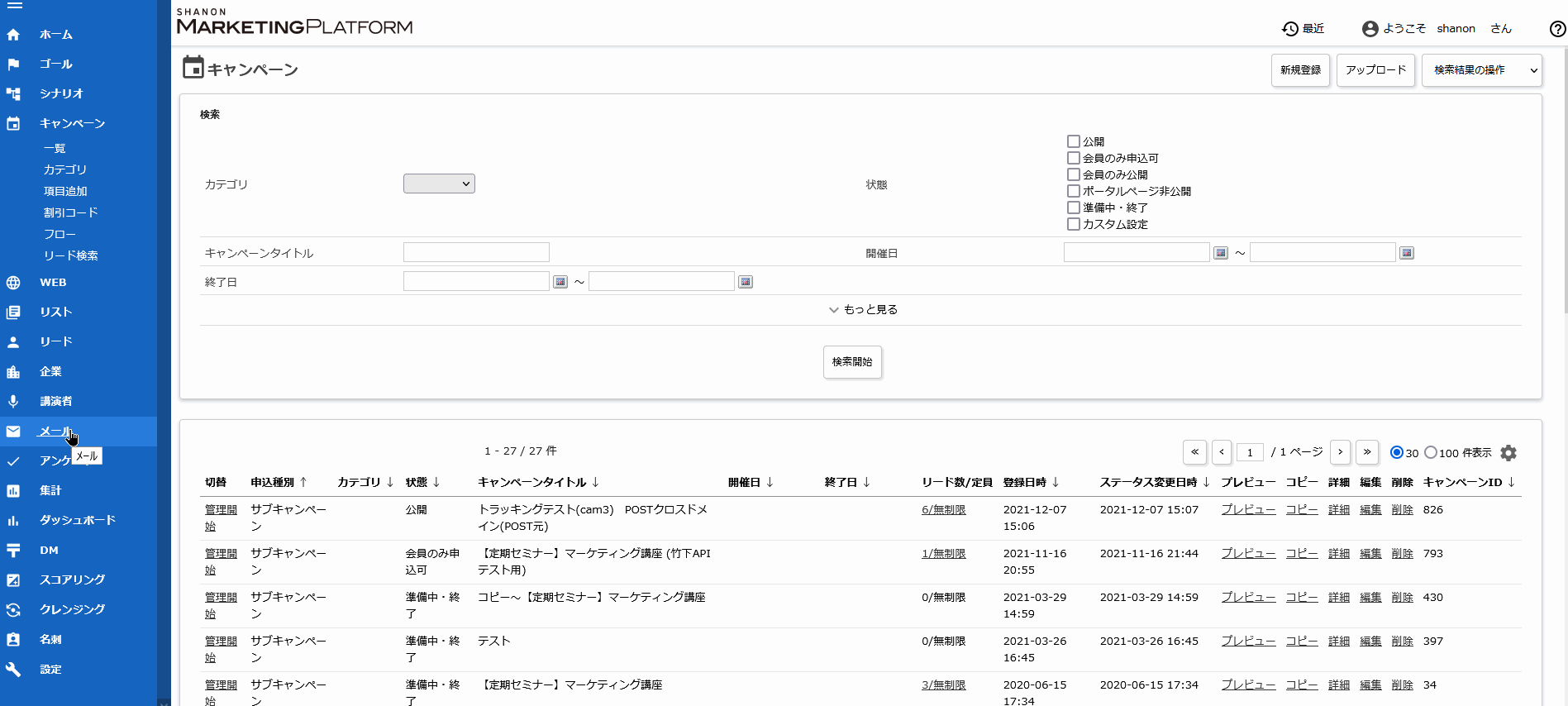Click the building icon for 企業
Screen dimensions: 1568x706
(x=13, y=372)
